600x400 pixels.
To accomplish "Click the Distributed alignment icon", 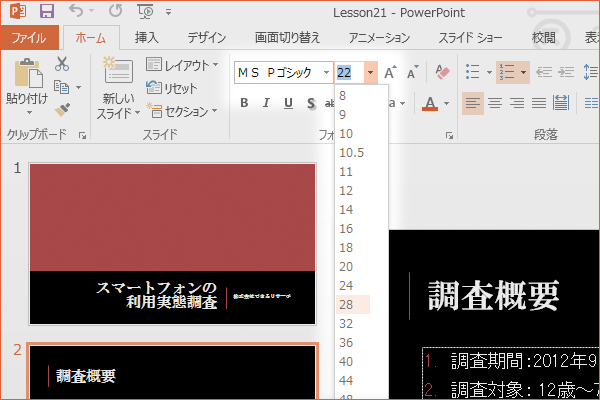I will (561, 103).
